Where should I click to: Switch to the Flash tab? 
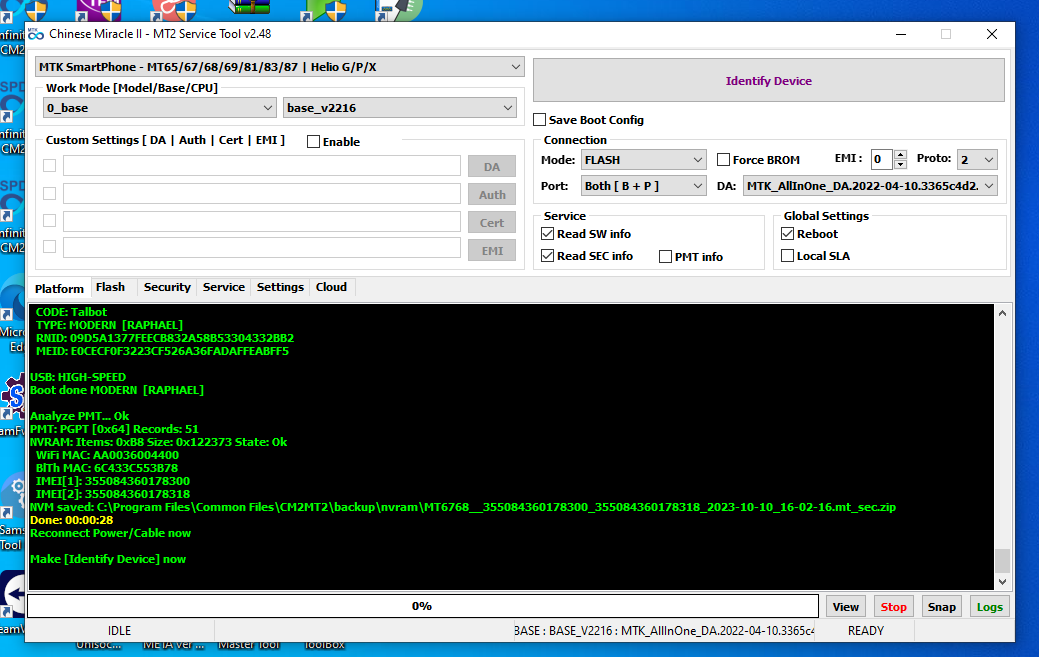pos(110,287)
